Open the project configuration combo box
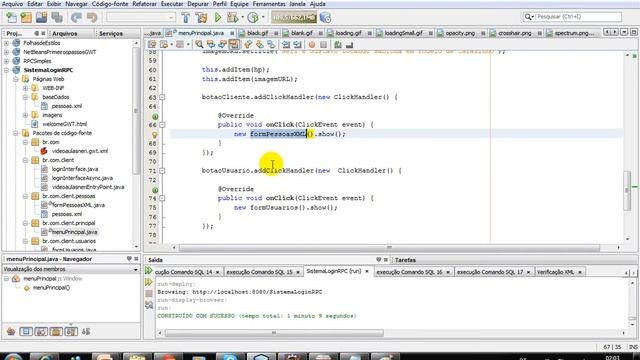Image resolution: width=640 pixels, height=360 pixels. coord(141,17)
